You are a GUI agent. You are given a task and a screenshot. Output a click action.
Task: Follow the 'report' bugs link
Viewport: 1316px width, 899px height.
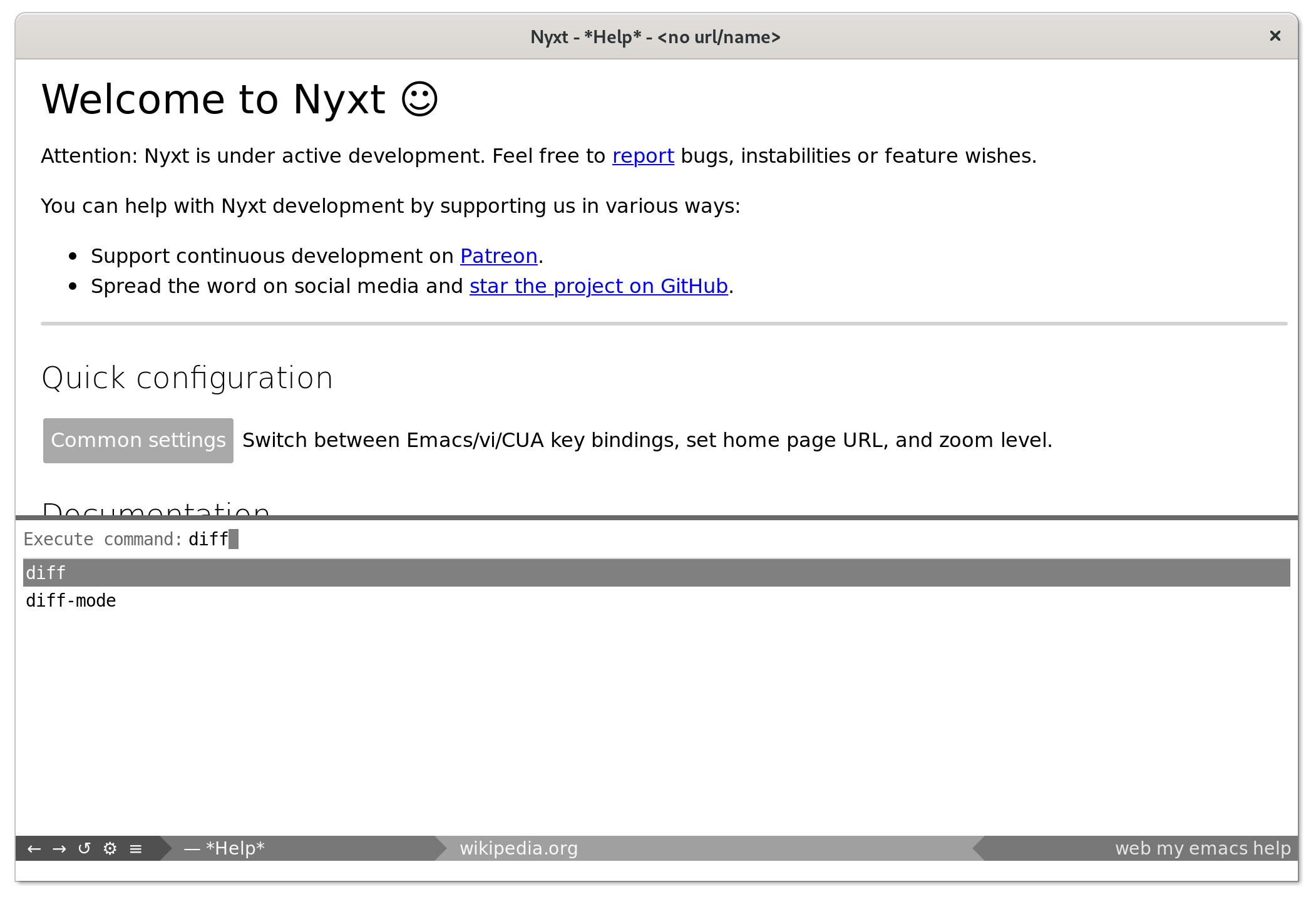tap(643, 156)
